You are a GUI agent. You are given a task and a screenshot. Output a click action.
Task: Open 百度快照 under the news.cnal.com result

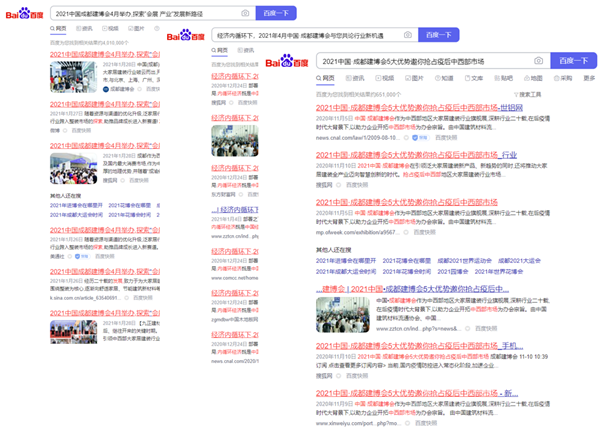tap(446, 138)
